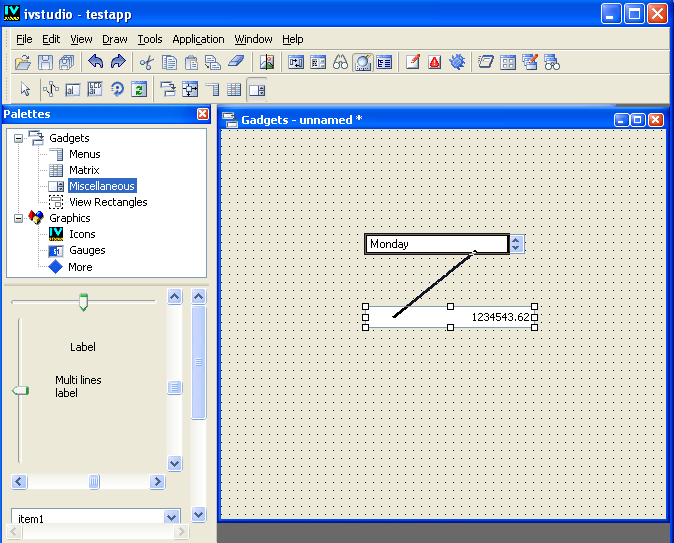Click the blue gear icon
Screen dimensions: 674x543
[457, 63]
